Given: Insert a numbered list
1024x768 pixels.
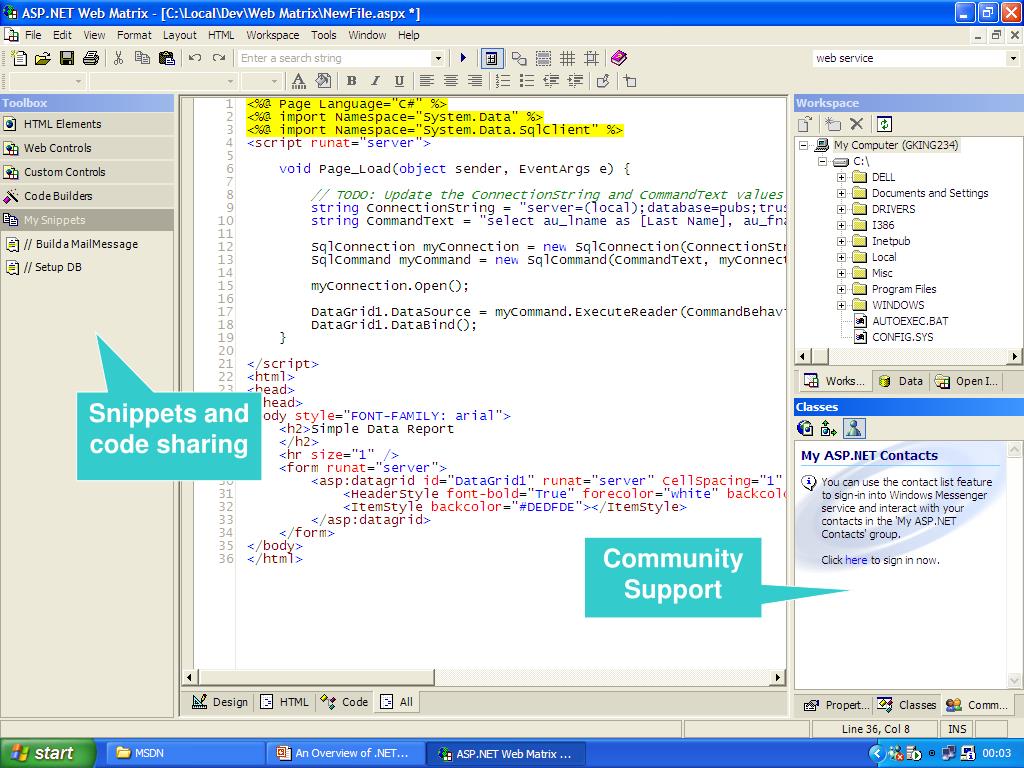Looking at the screenshot, I should (x=502, y=81).
